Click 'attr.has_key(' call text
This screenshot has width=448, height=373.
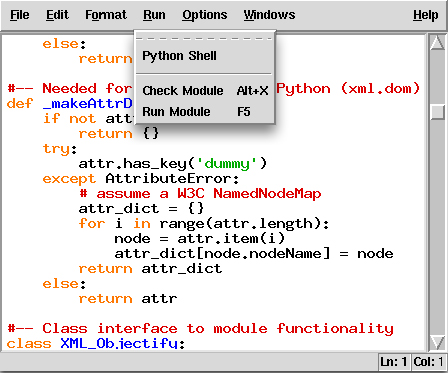pos(137,164)
